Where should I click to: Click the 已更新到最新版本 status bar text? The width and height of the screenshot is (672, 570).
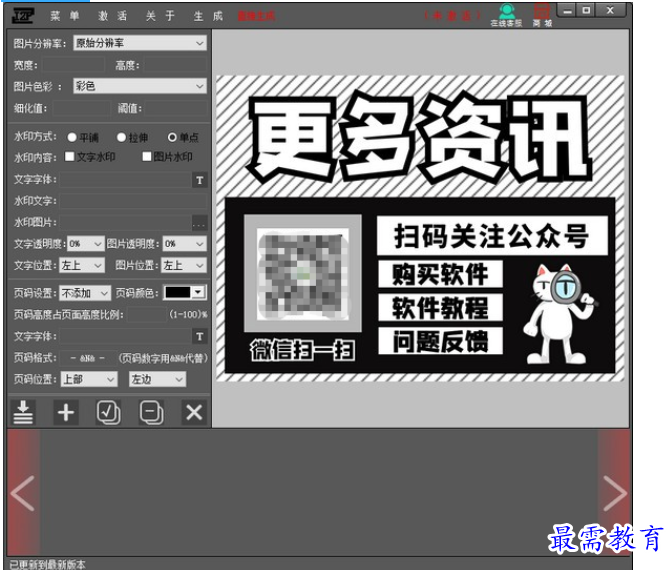(x=47, y=564)
